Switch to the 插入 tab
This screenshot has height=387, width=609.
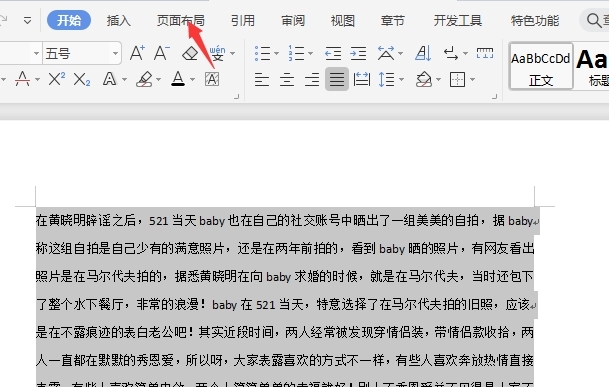[x=118, y=20]
